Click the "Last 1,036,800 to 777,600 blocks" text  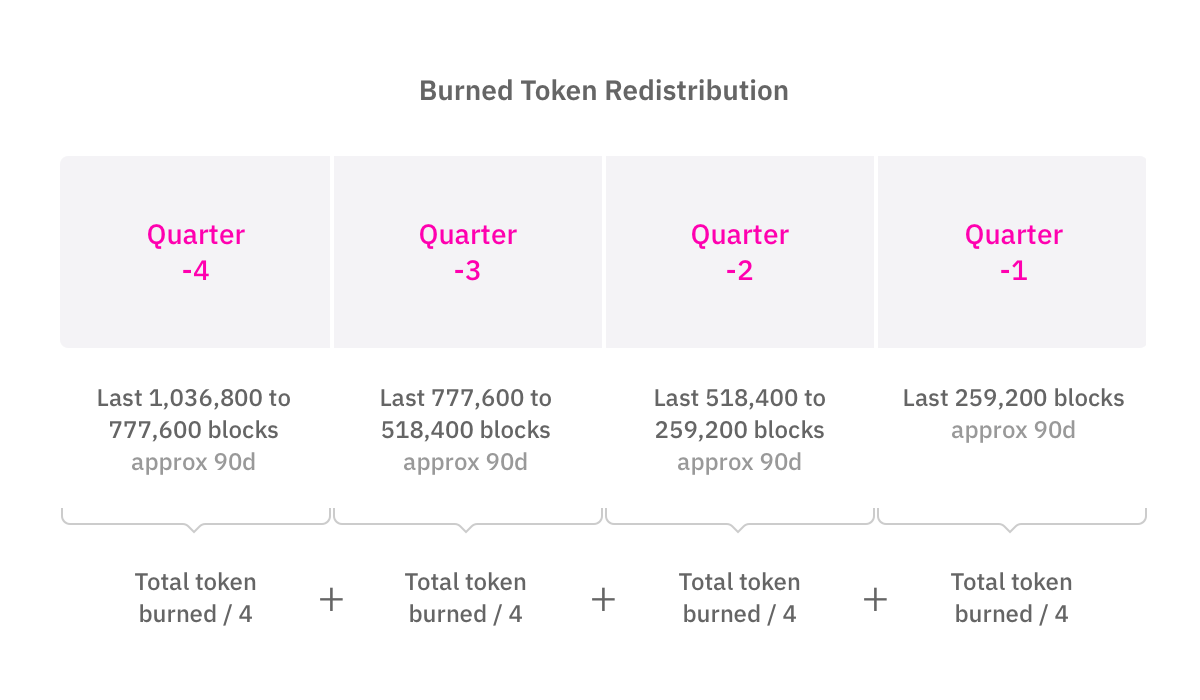[x=194, y=414]
